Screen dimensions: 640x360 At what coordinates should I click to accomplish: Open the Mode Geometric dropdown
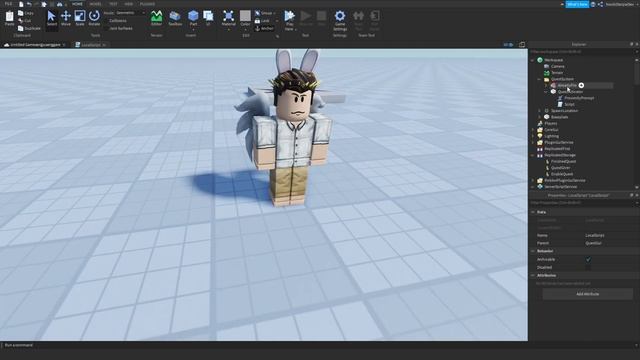click(130, 13)
